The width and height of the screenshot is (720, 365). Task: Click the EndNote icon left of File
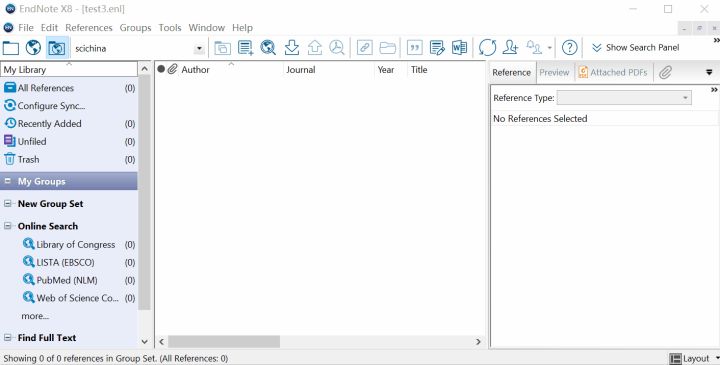8,28
